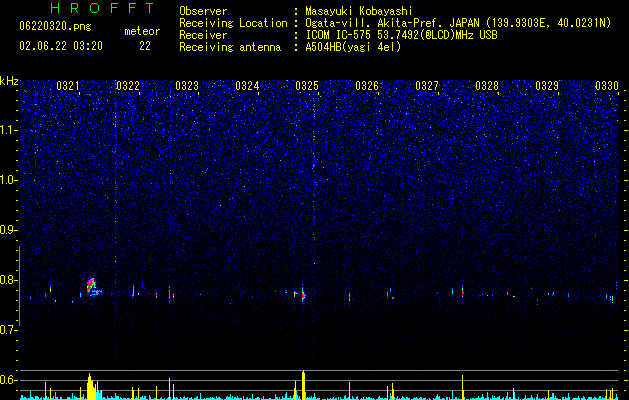
Task: Click the 'Receiving antenna' label
Action: coord(230,47)
